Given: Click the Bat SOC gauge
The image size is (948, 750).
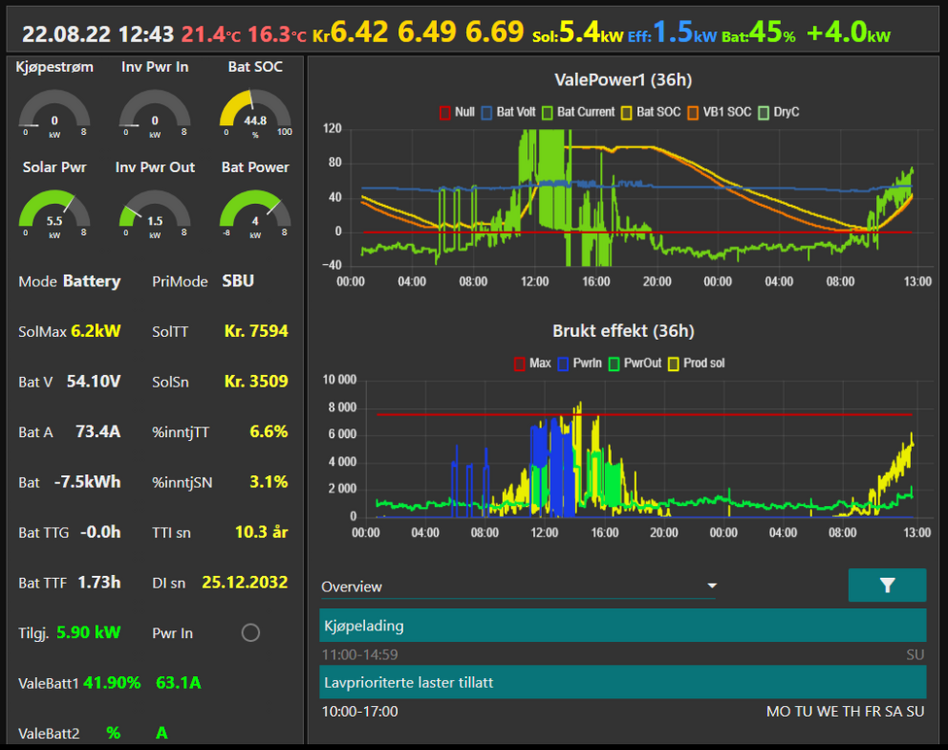Looking at the screenshot, I should coord(255,112).
